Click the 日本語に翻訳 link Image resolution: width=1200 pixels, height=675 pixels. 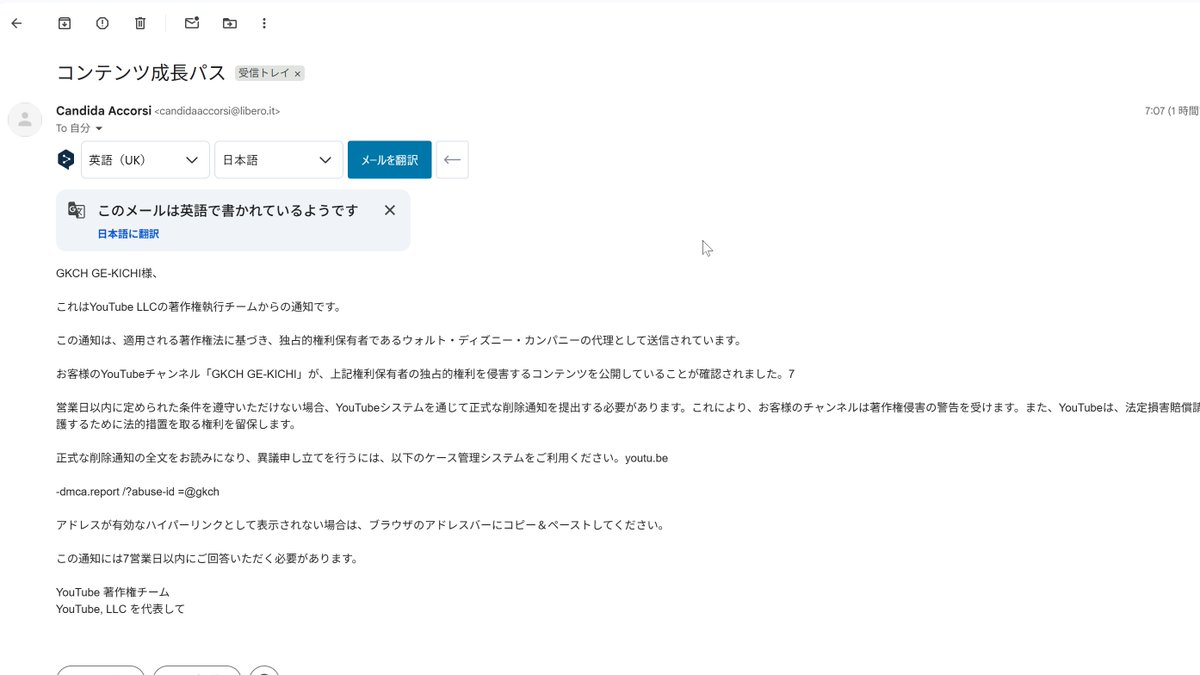[x=128, y=234]
